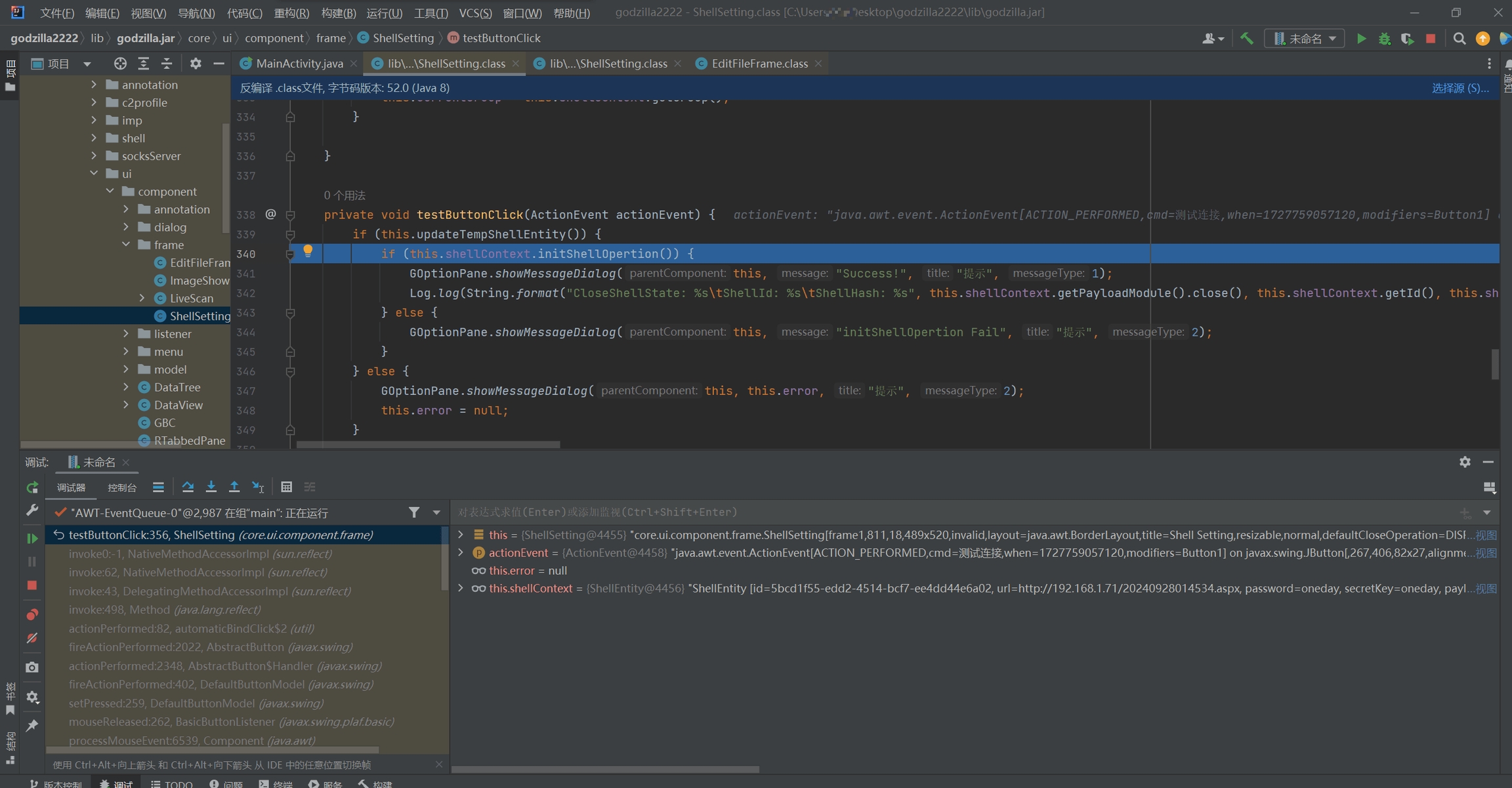
Task: Click the thread dump camera icon
Action: (31, 667)
